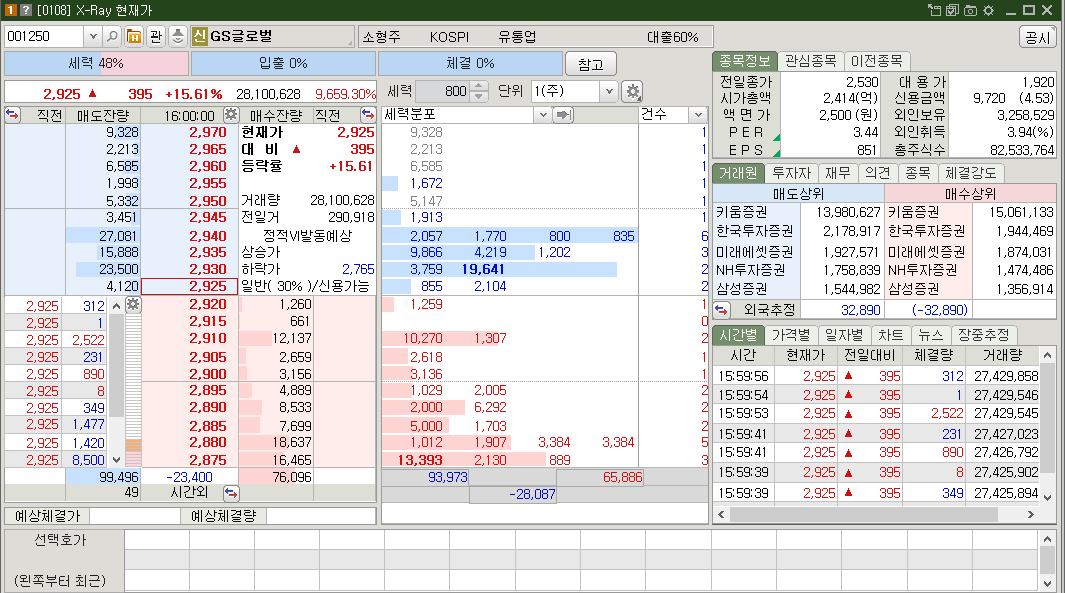
Task: Click the 세력 800 input field
Action: pos(442,91)
